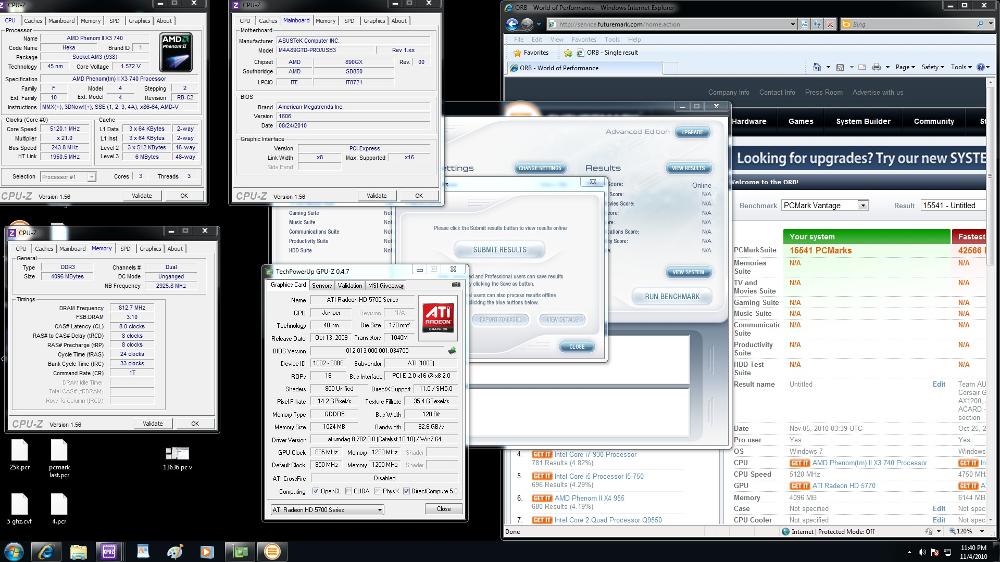Click the IE vertical scrollbar

[991, 300]
